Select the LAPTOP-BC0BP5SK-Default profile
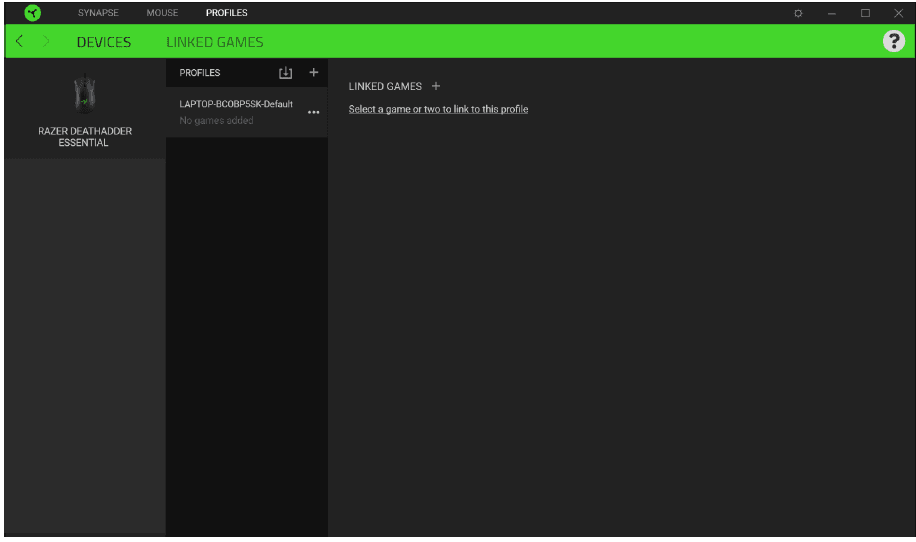This screenshot has height=542, width=916. coord(236,111)
